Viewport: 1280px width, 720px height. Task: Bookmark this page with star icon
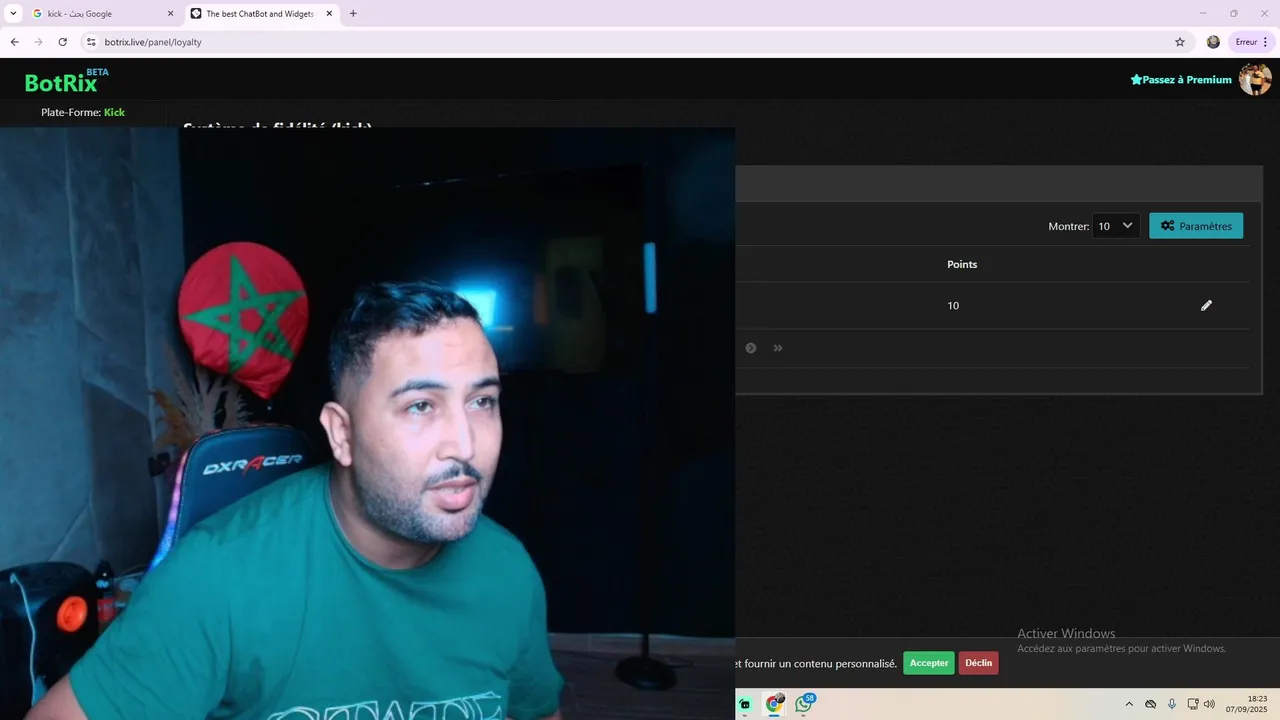pos(1180,42)
